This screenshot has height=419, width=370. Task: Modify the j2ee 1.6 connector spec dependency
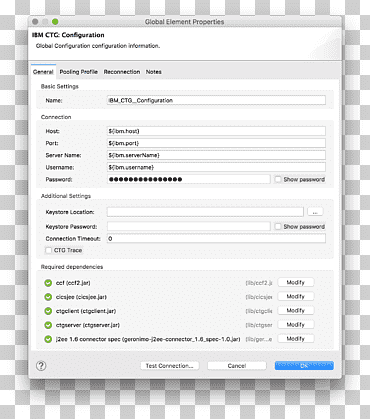[296, 339]
